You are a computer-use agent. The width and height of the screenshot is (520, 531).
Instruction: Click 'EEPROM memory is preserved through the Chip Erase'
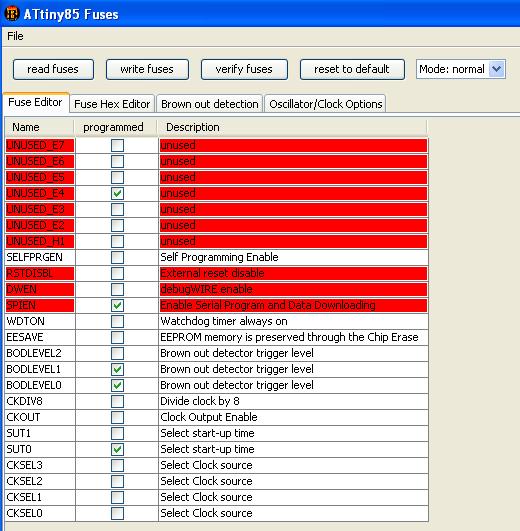(x=289, y=337)
